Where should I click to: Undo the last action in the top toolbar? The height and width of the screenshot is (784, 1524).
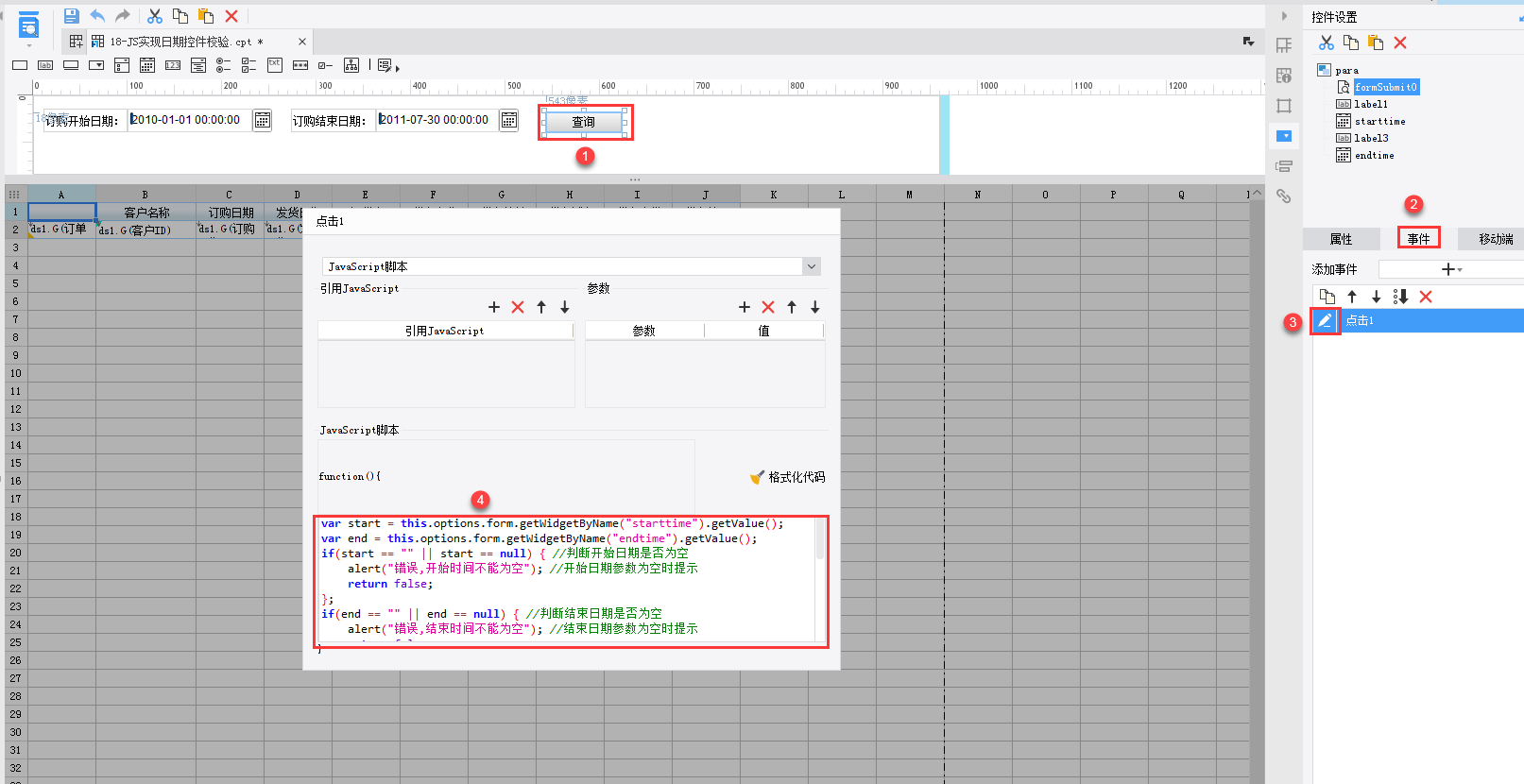point(97,16)
